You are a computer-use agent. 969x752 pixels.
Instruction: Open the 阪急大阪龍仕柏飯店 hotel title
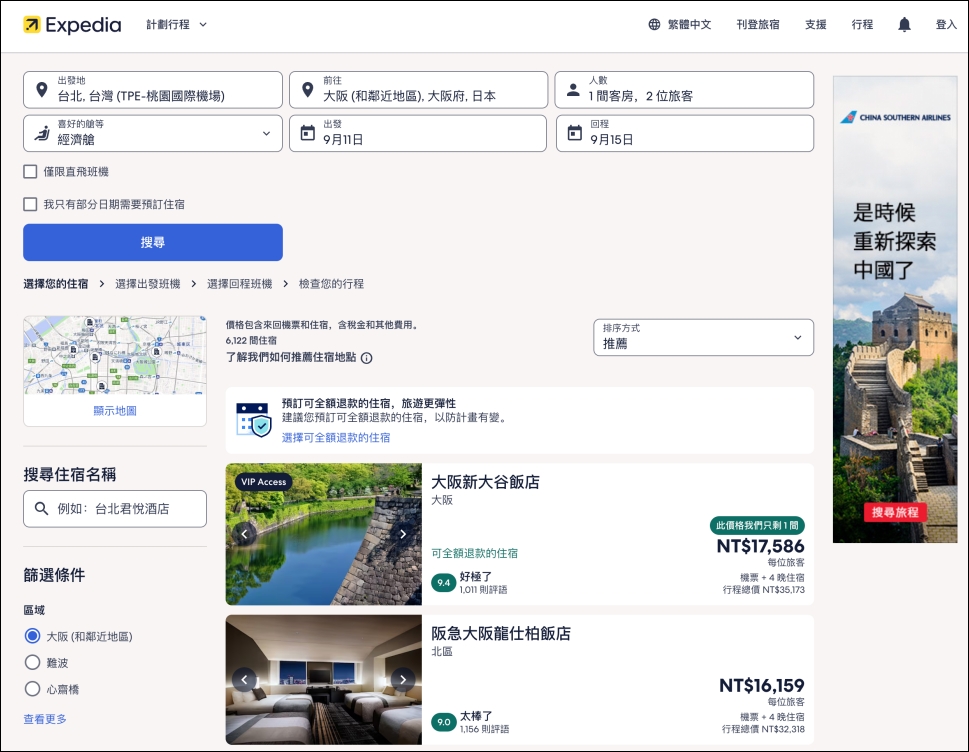(x=501, y=633)
